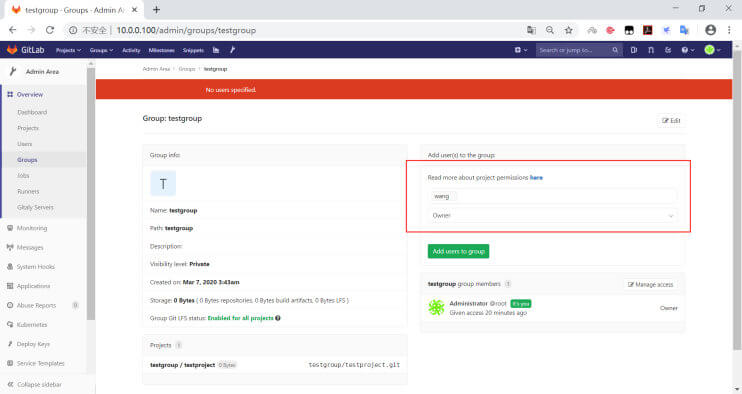Click the instance statistics chart icon
Viewport: 742px width, 394px height.
pyautogui.click(x=216, y=50)
